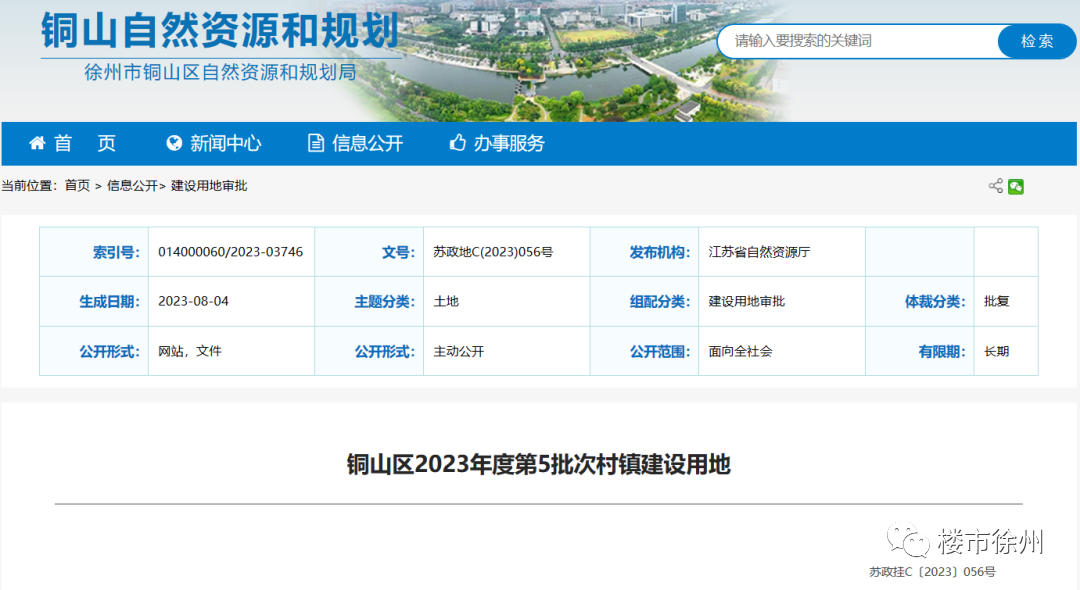Click the 公开范围 label
The image size is (1080, 590).
pyautogui.click(x=659, y=351)
